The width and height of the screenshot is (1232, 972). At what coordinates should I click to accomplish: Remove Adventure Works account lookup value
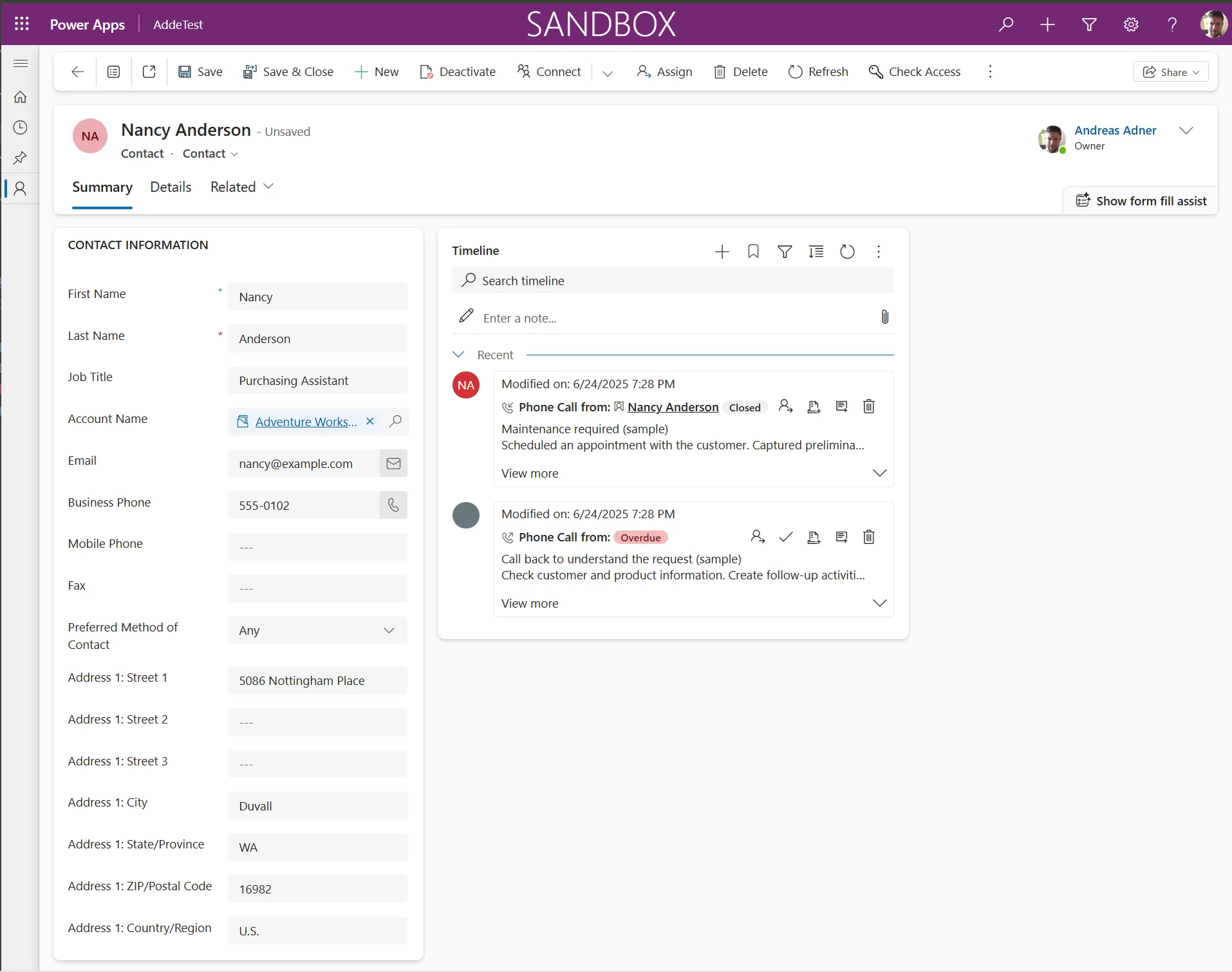click(x=370, y=422)
